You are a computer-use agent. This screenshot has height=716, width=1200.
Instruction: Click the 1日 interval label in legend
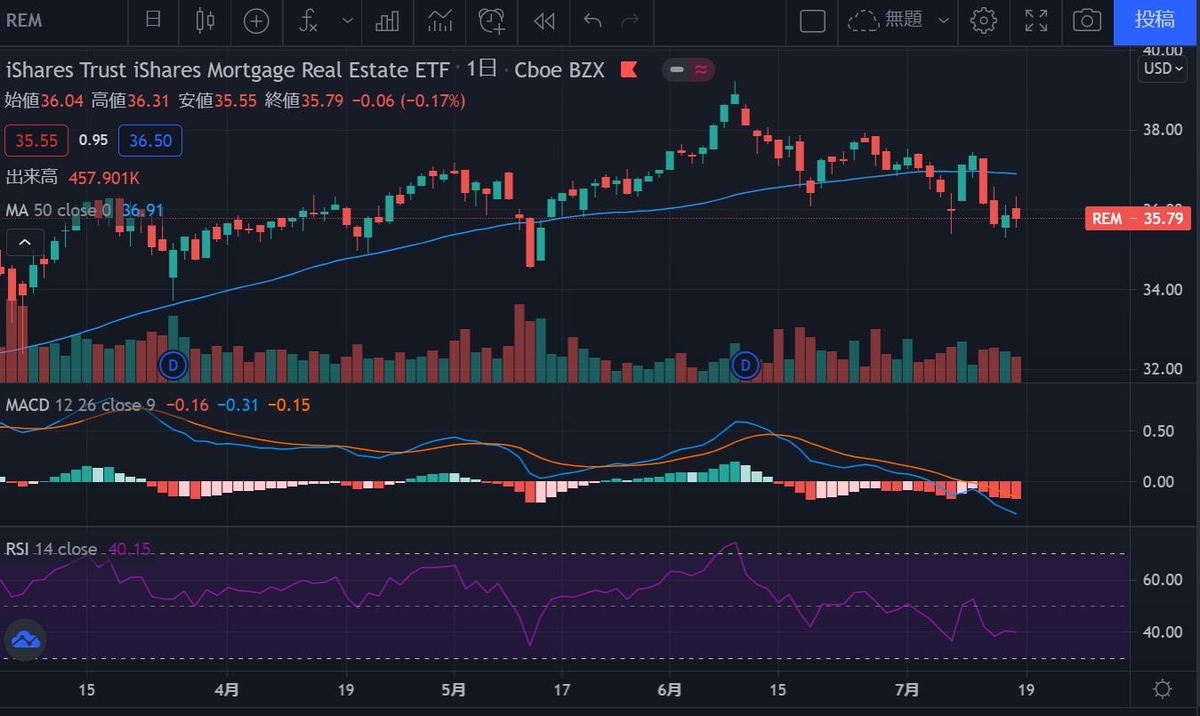[482, 69]
